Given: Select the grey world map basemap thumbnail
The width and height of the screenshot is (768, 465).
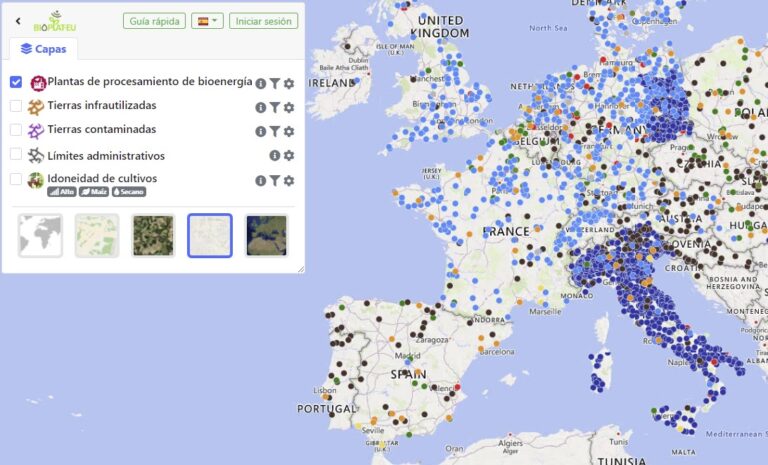Looking at the screenshot, I should (40, 236).
